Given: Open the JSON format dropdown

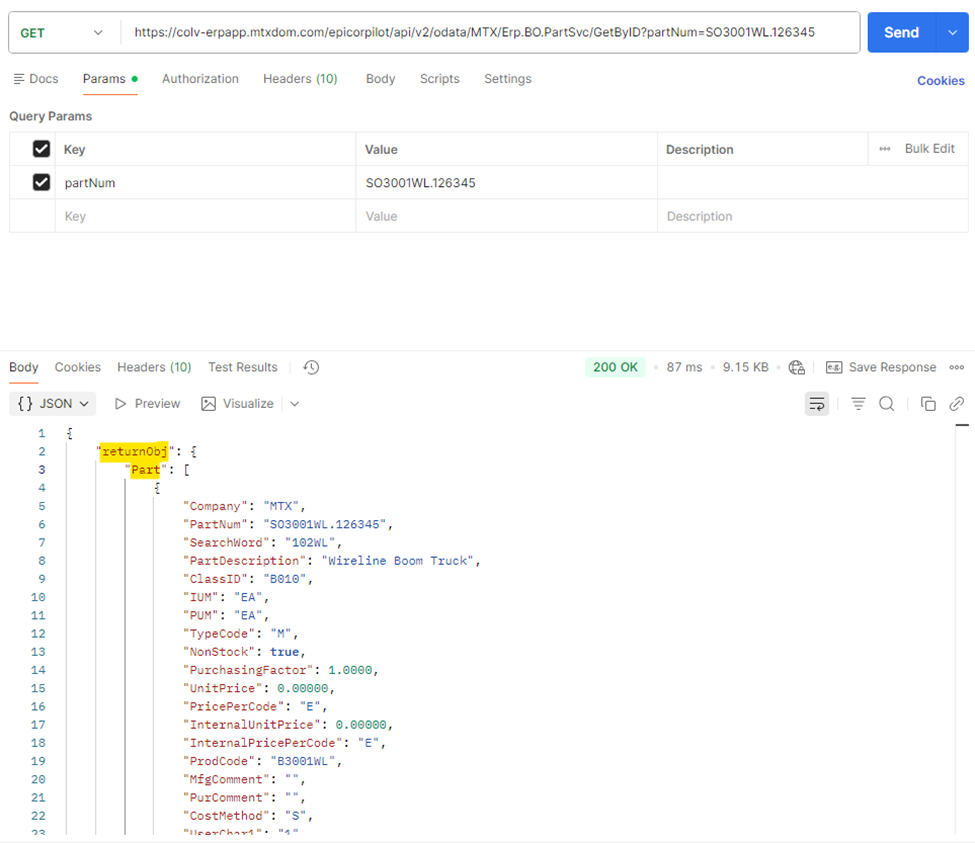Looking at the screenshot, I should point(54,404).
